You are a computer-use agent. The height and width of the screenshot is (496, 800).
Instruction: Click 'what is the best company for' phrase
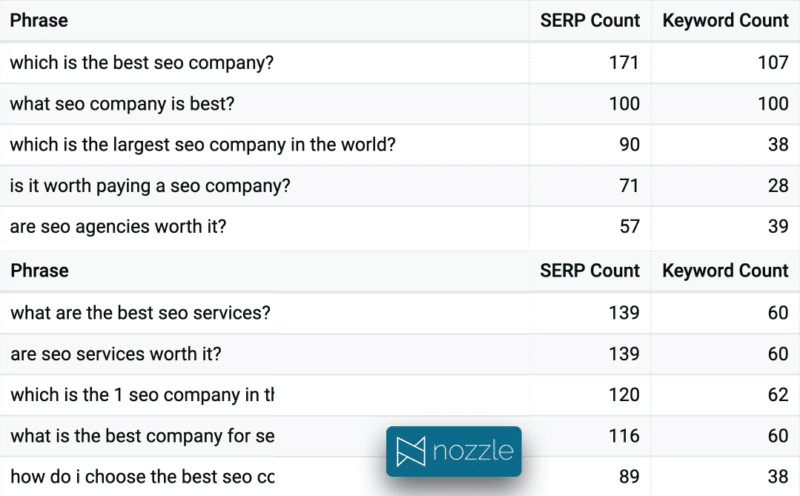(x=141, y=436)
